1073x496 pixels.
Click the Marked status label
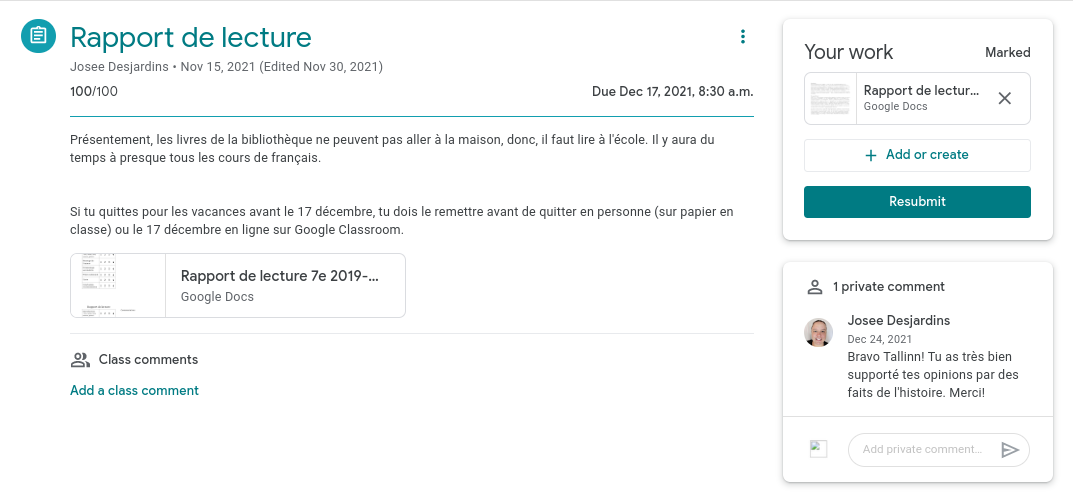pyautogui.click(x=1007, y=52)
